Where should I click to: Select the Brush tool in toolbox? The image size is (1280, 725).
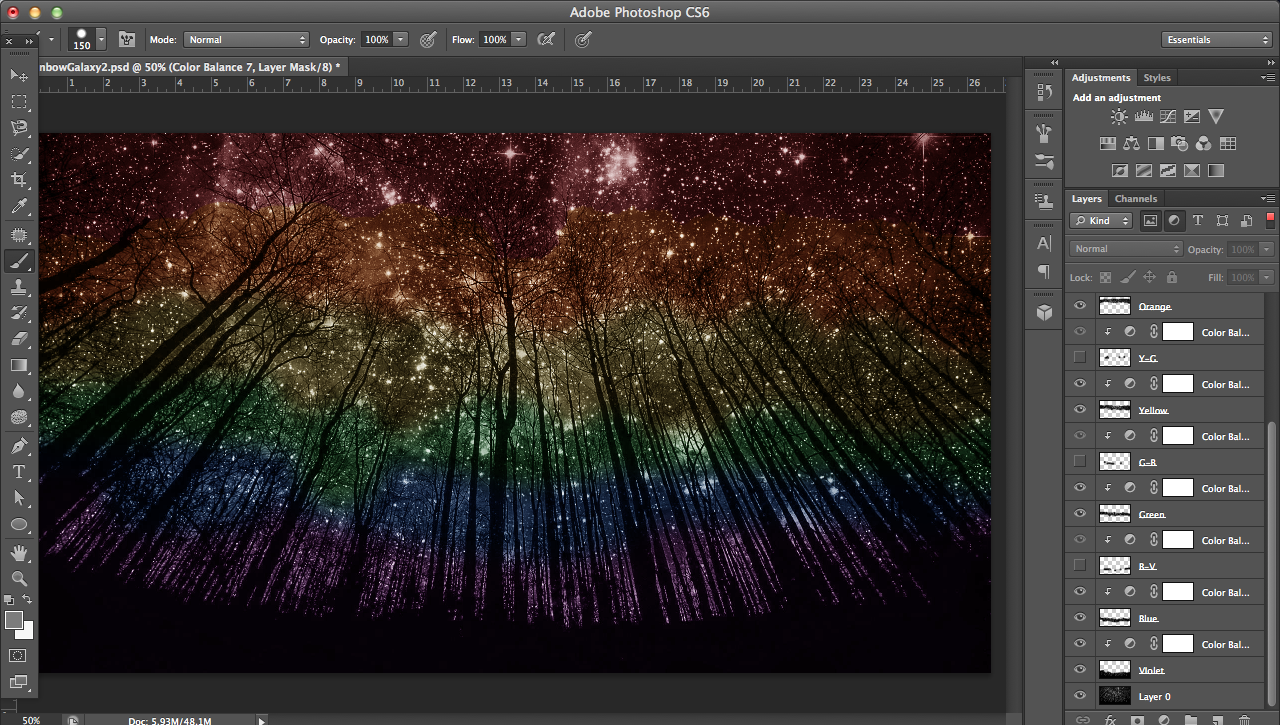pos(19,261)
